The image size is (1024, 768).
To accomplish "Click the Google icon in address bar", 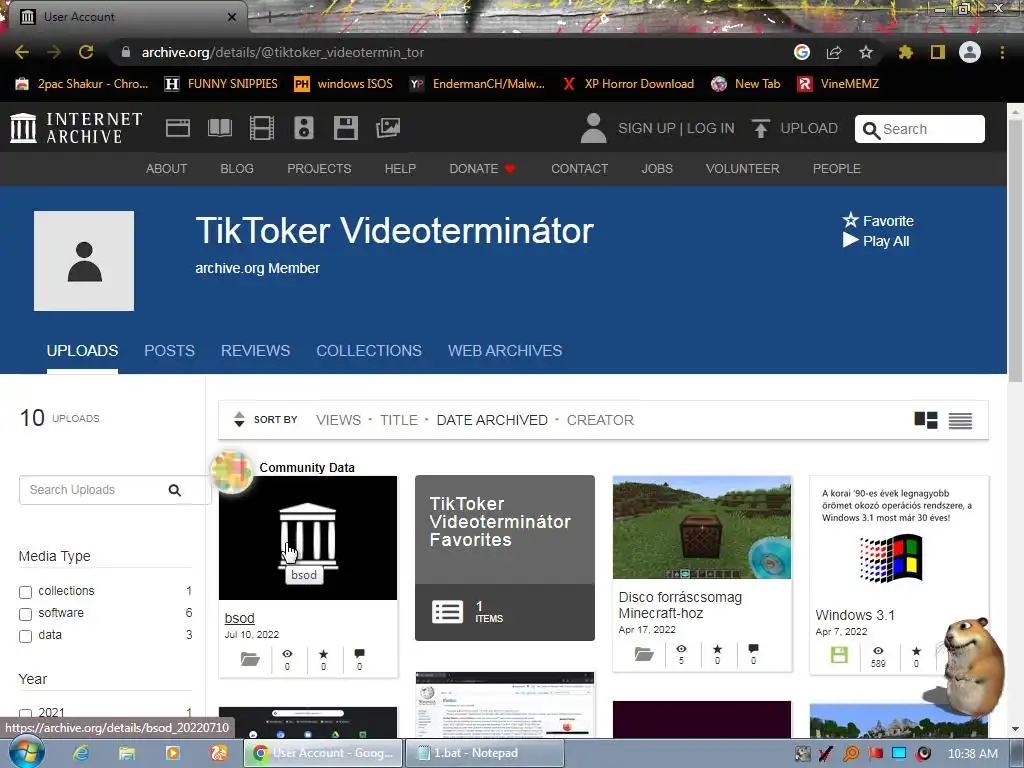I will point(802,52).
